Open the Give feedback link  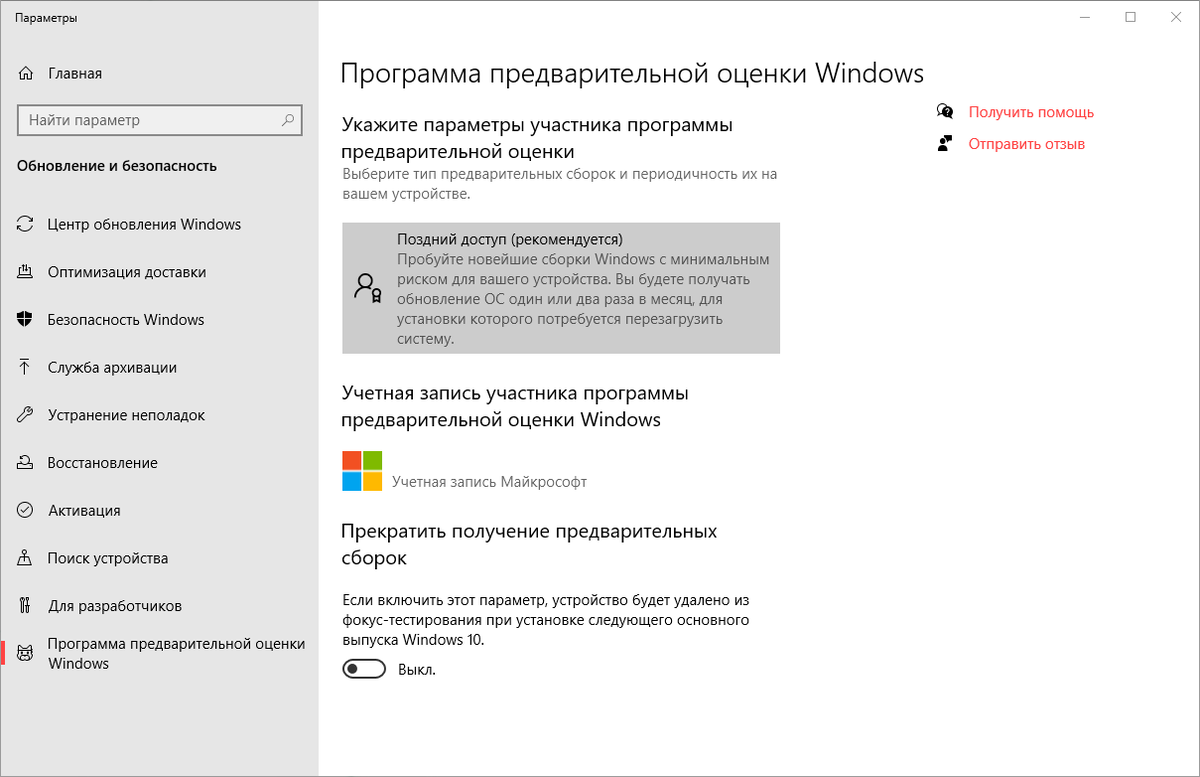click(1026, 144)
